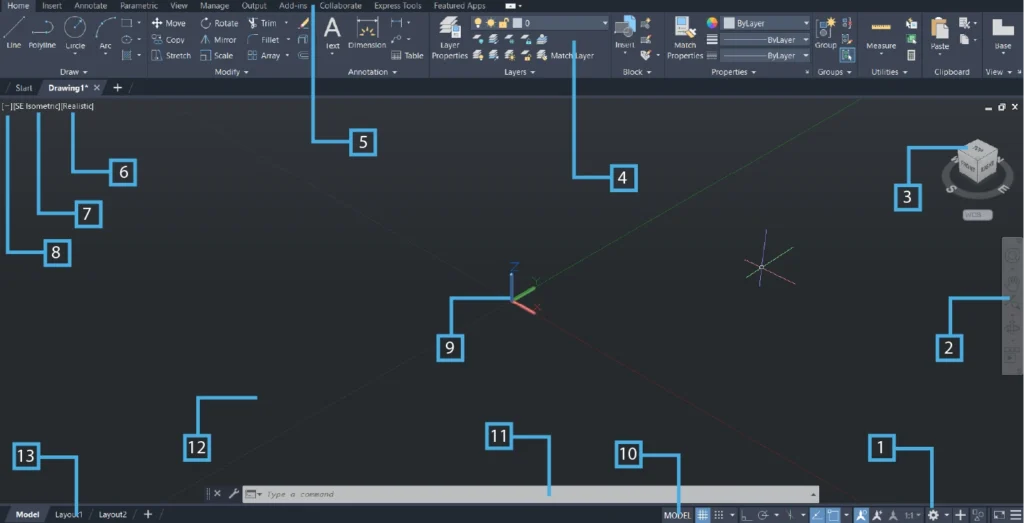The width and height of the screenshot is (1024, 523).
Task: Activate the Mirror command
Action: tap(219, 39)
